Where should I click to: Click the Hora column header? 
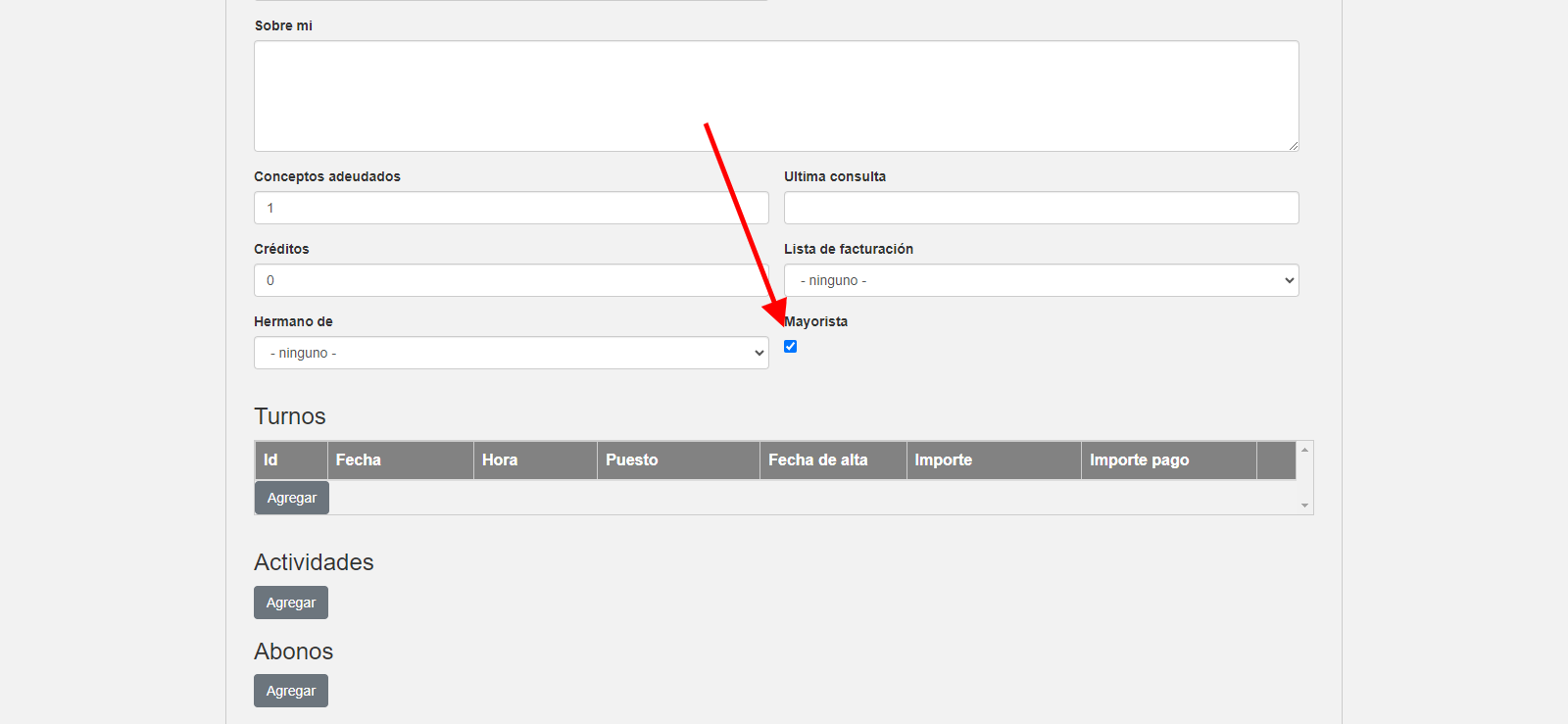pos(535,460)
